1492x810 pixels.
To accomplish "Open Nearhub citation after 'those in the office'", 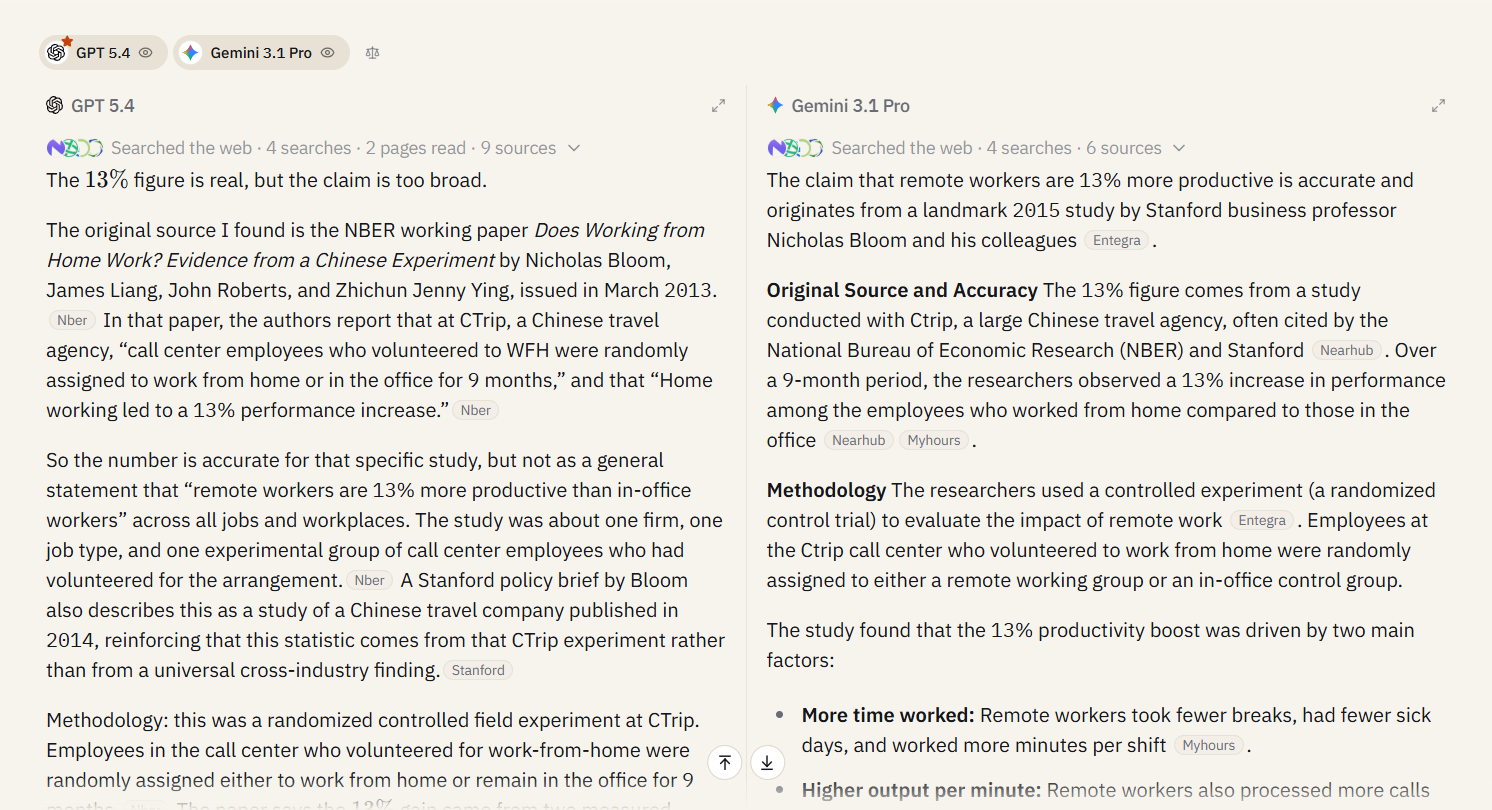I will (x=859, y=441).
